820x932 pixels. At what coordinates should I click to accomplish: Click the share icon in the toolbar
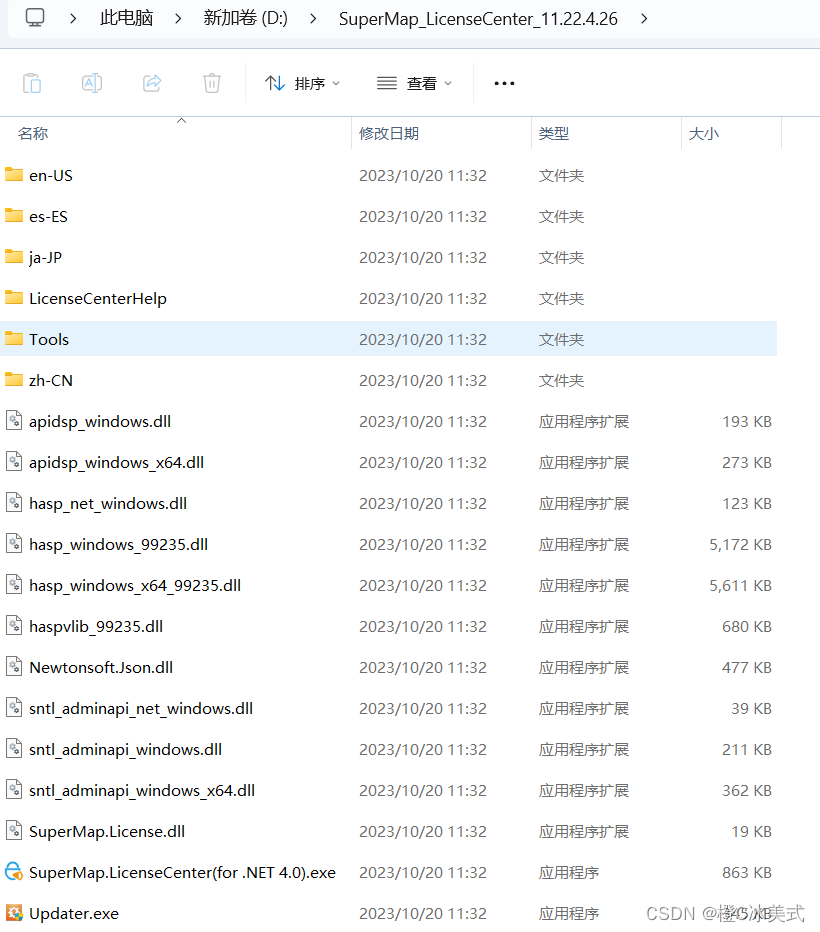[x=152, y=83]
